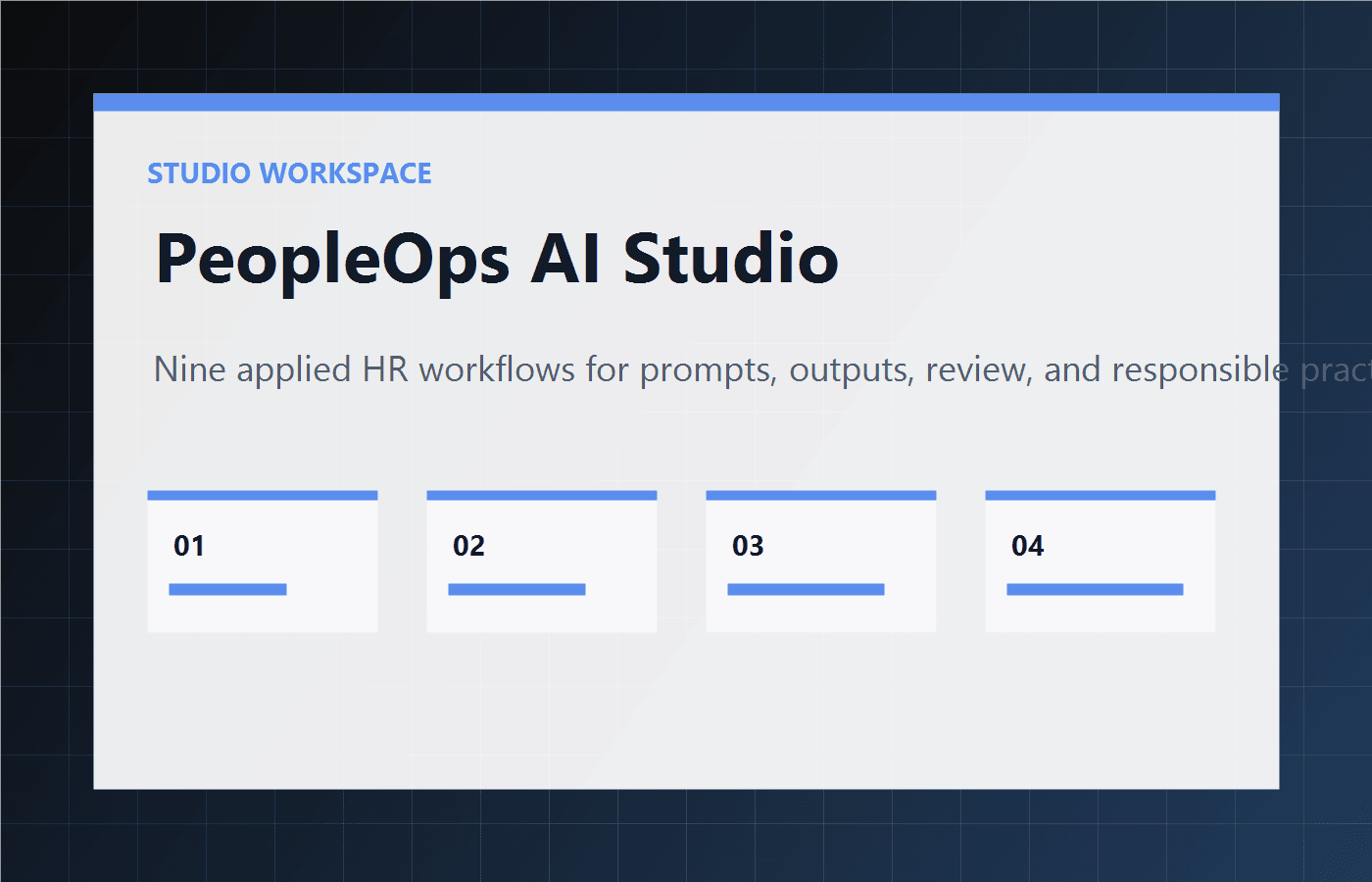Open workflow card 03

[821, 562]
